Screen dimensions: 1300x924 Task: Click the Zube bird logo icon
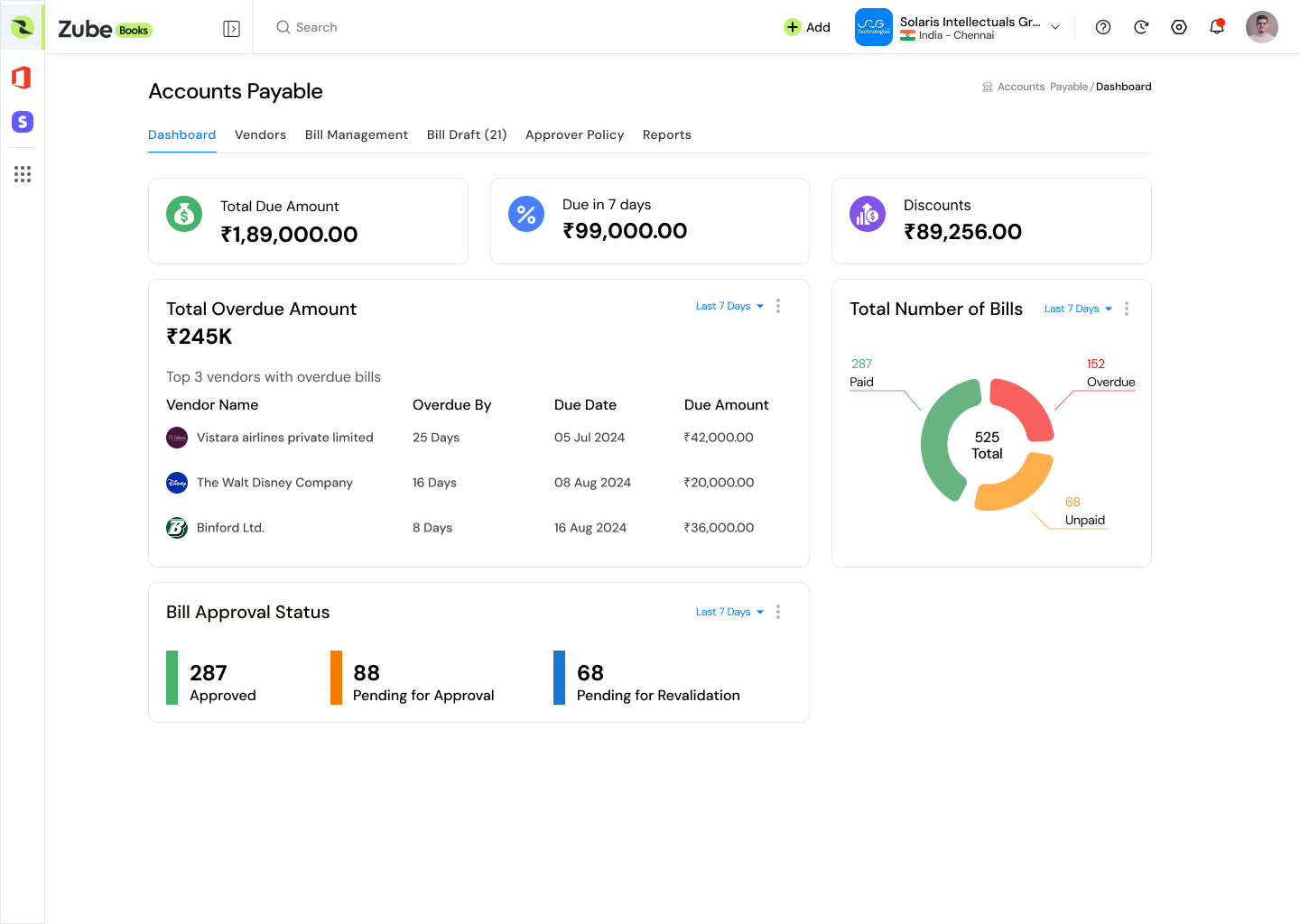[23, 26]
